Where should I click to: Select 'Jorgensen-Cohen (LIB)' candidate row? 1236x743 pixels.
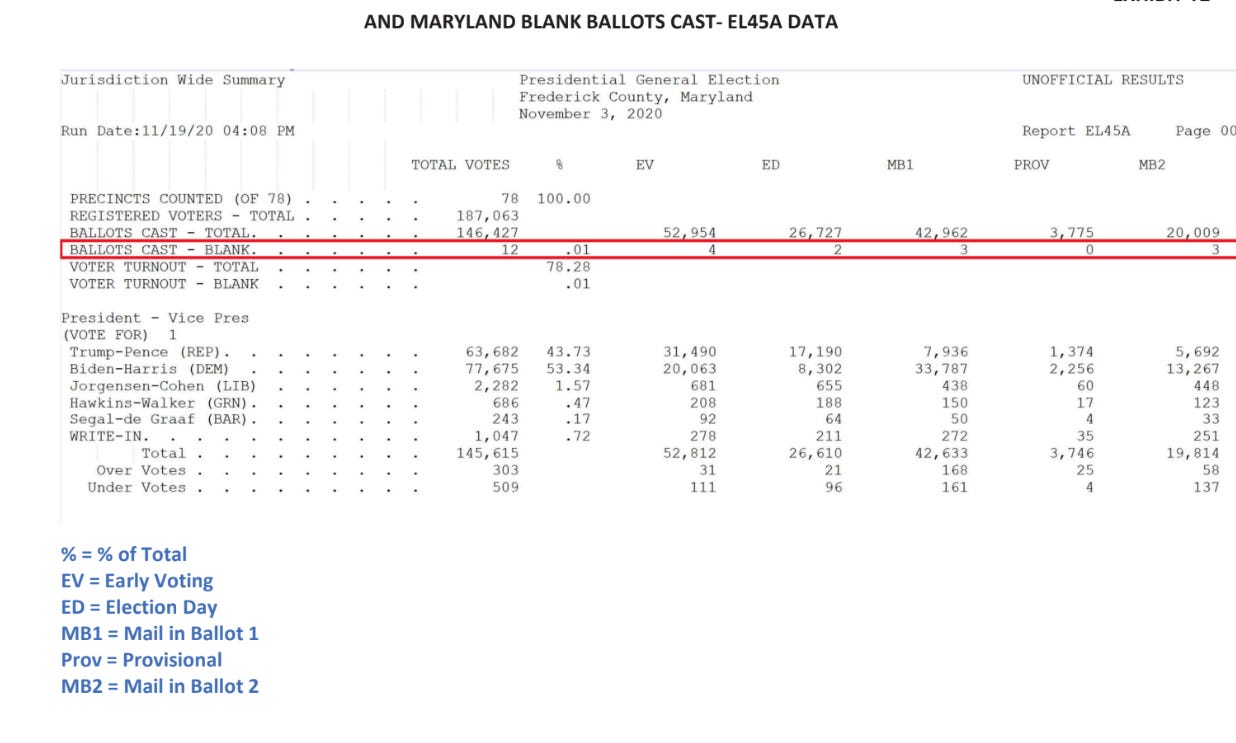[x=163, y=386]
